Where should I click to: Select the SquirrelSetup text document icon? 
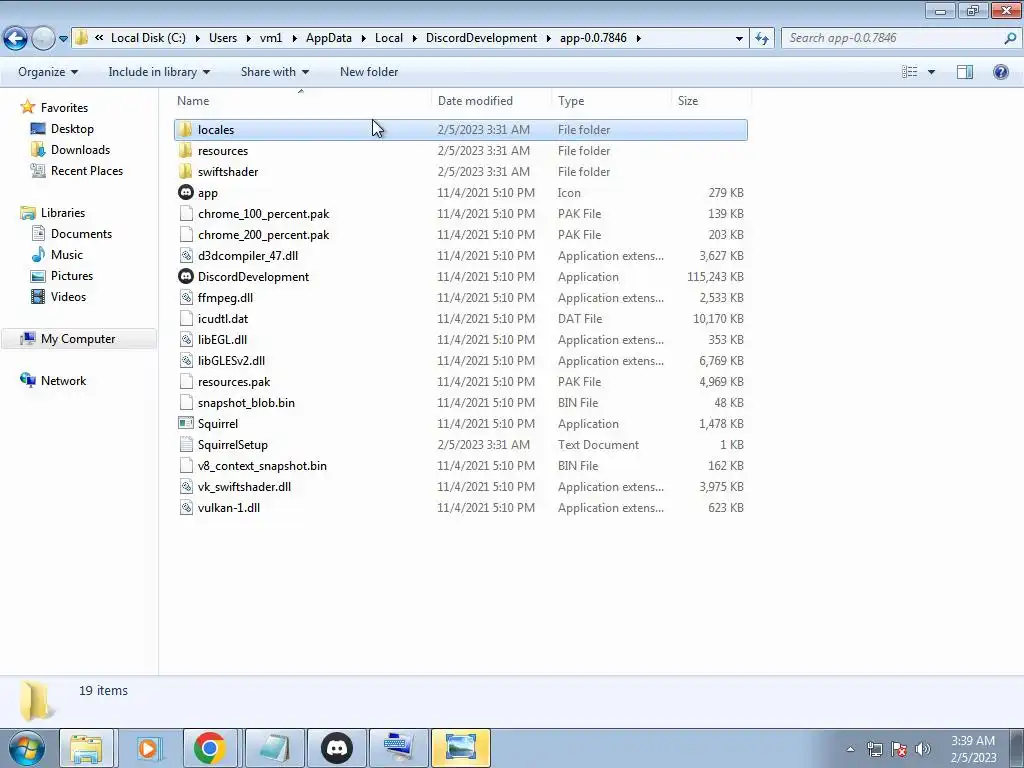pos(186,444)
